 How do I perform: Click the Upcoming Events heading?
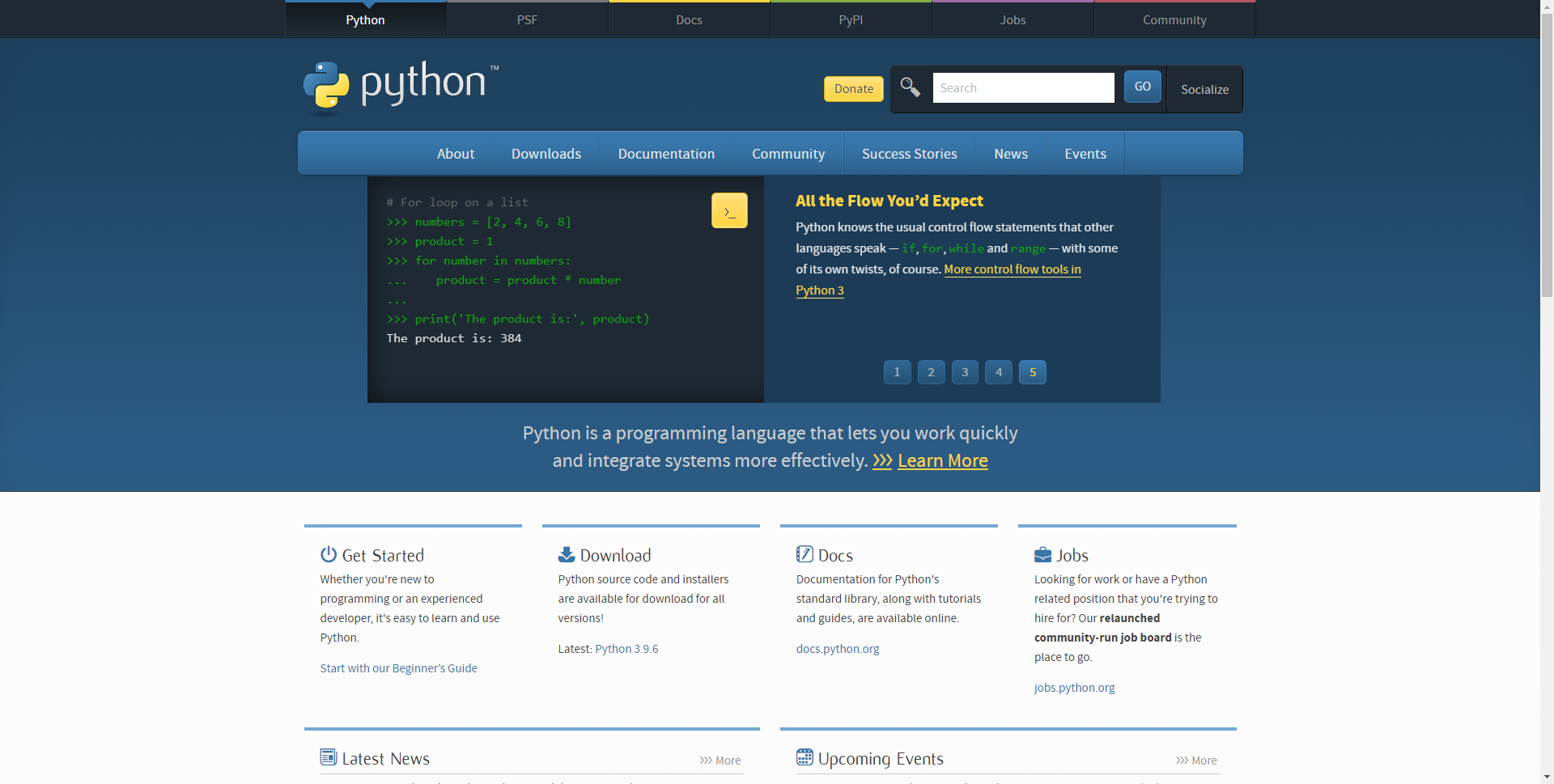tap(881, 759)
